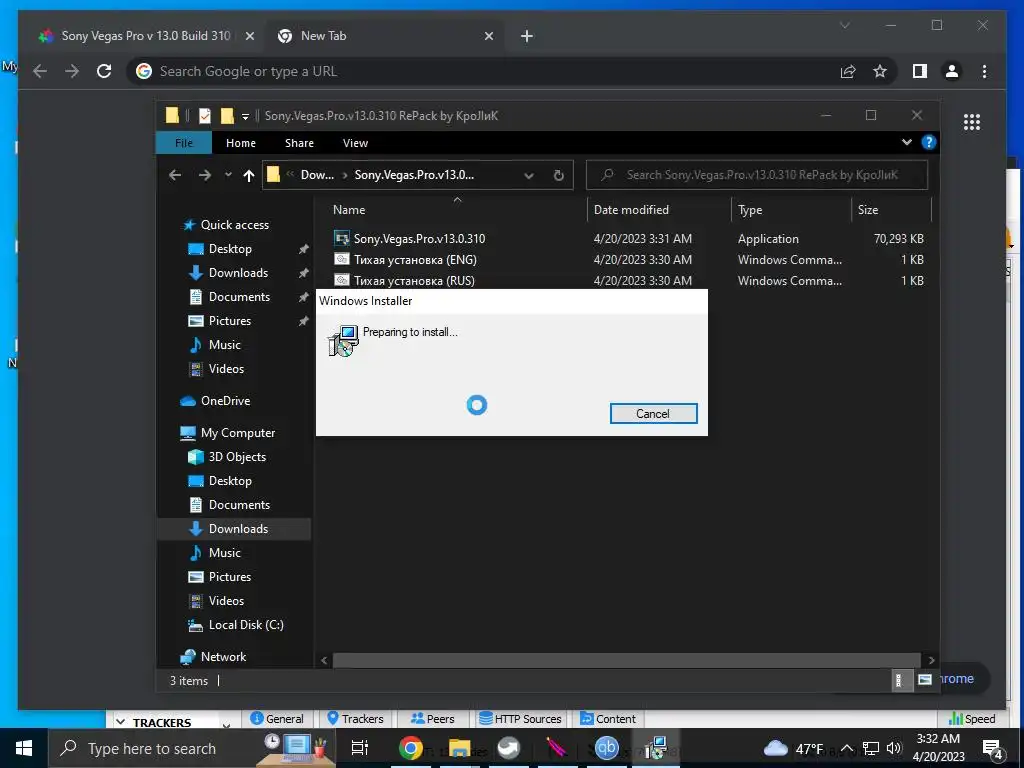The image size is (1024, 768).
Task: Switch Explorer to large icons view
Action: (924, 680)
